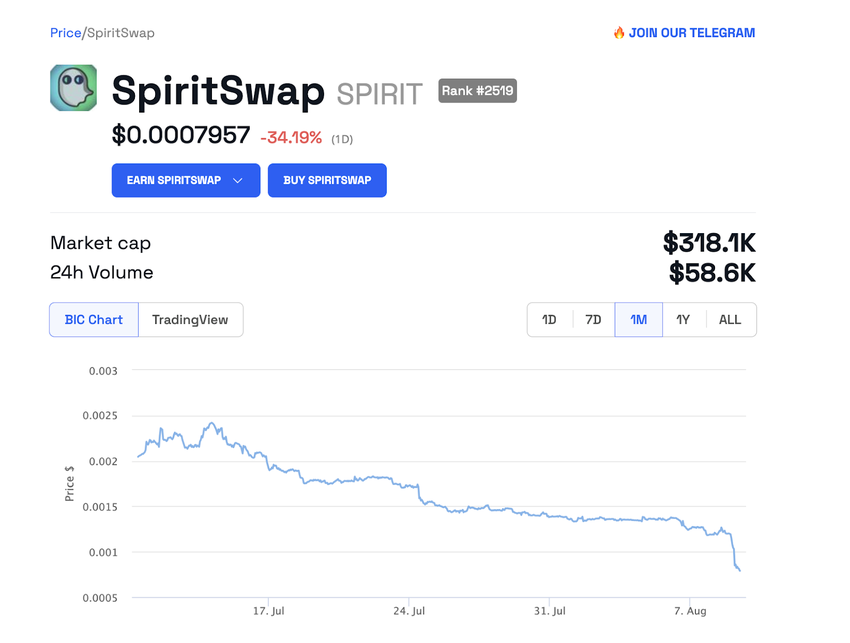Click the Rank #2519 badge
The height and width of the screenshot is (643, 850).
[478, 91]
